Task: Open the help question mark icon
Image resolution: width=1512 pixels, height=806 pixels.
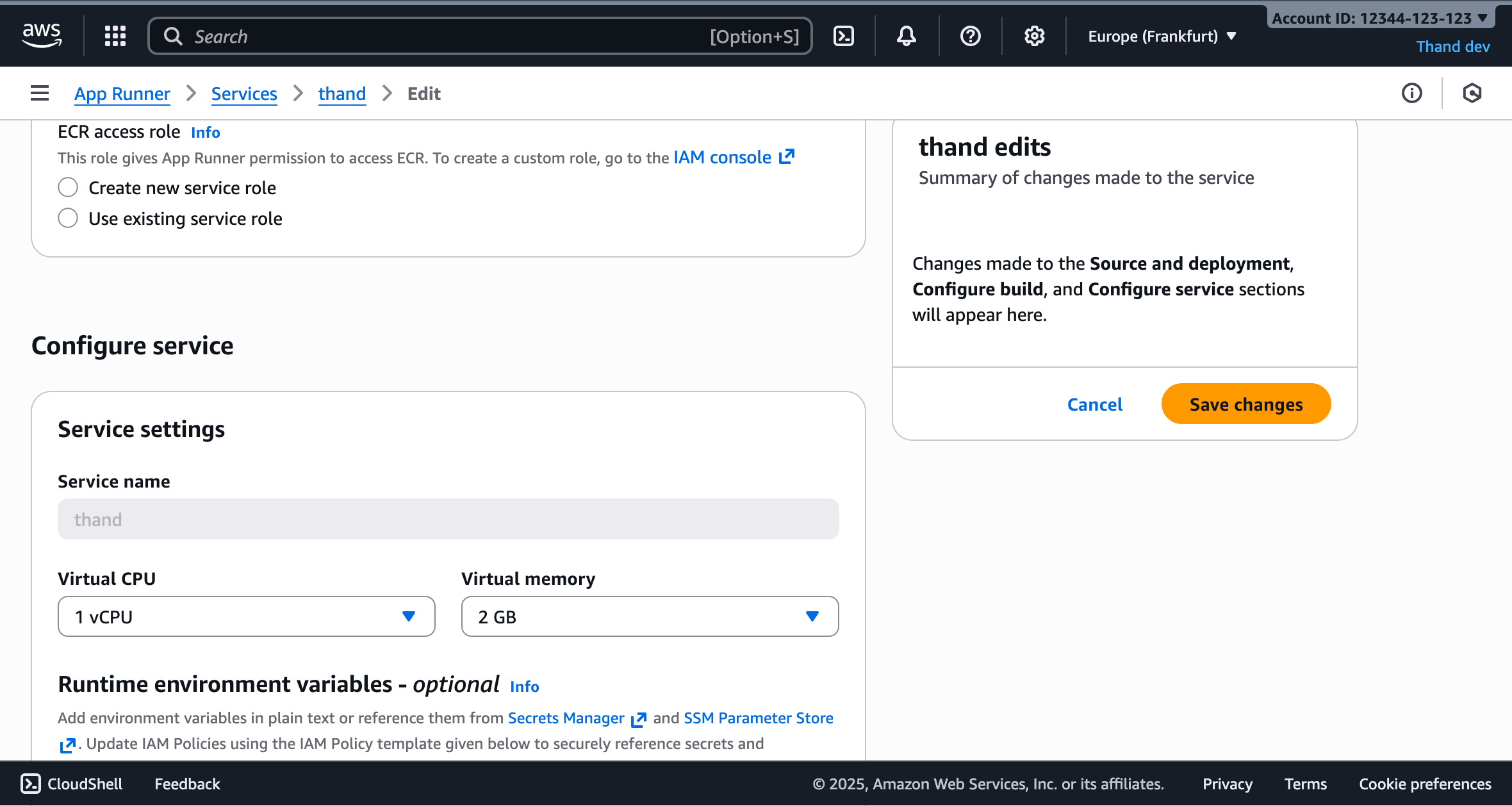Action: coord(970,37)
